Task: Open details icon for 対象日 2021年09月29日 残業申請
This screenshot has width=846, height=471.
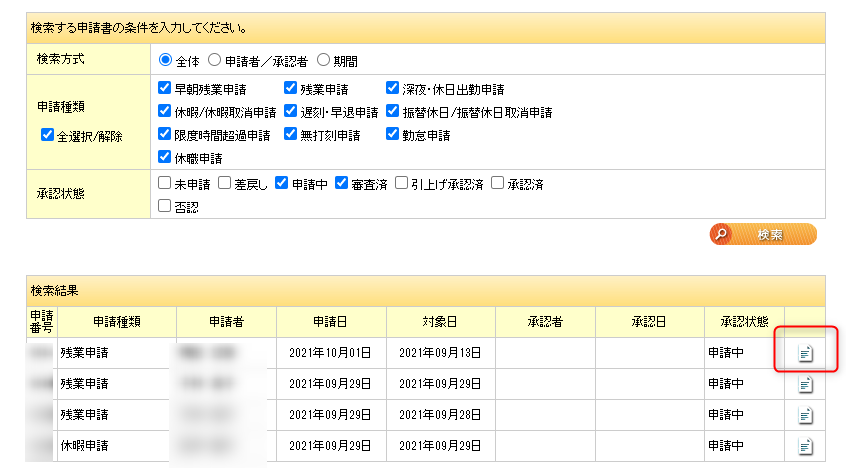Action: pos(805,384)
